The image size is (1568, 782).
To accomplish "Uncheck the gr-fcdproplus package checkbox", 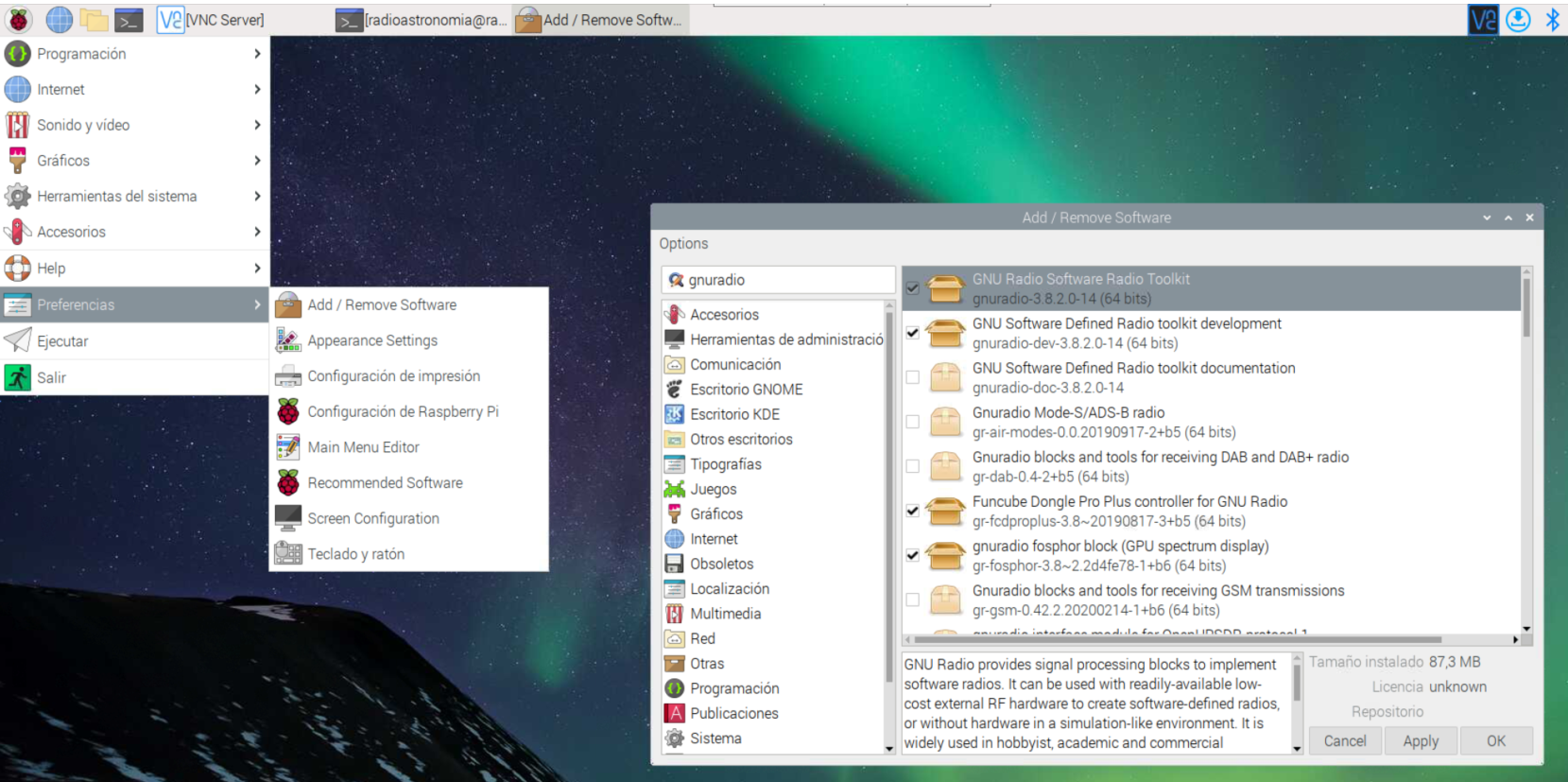I will click(x=912, y=511).
